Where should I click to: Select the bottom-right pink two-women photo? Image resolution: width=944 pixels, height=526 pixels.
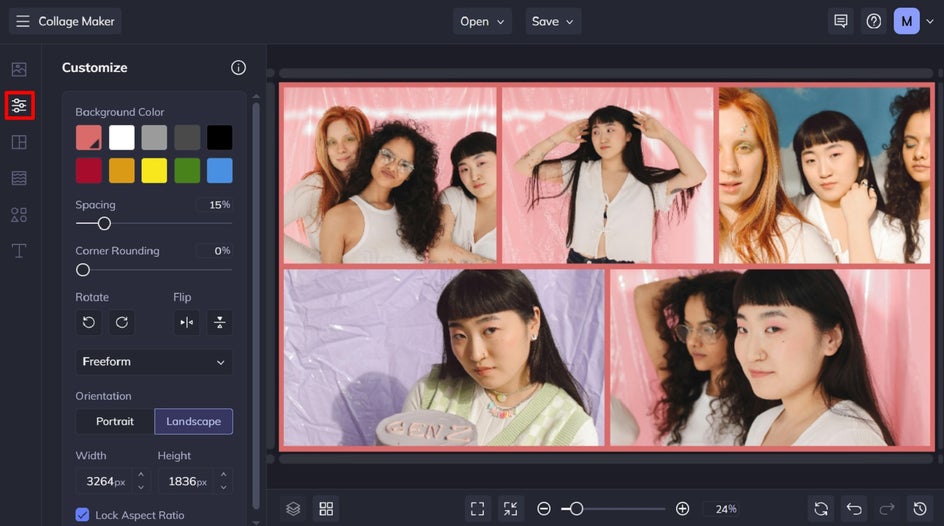click(x=770, y=357)
